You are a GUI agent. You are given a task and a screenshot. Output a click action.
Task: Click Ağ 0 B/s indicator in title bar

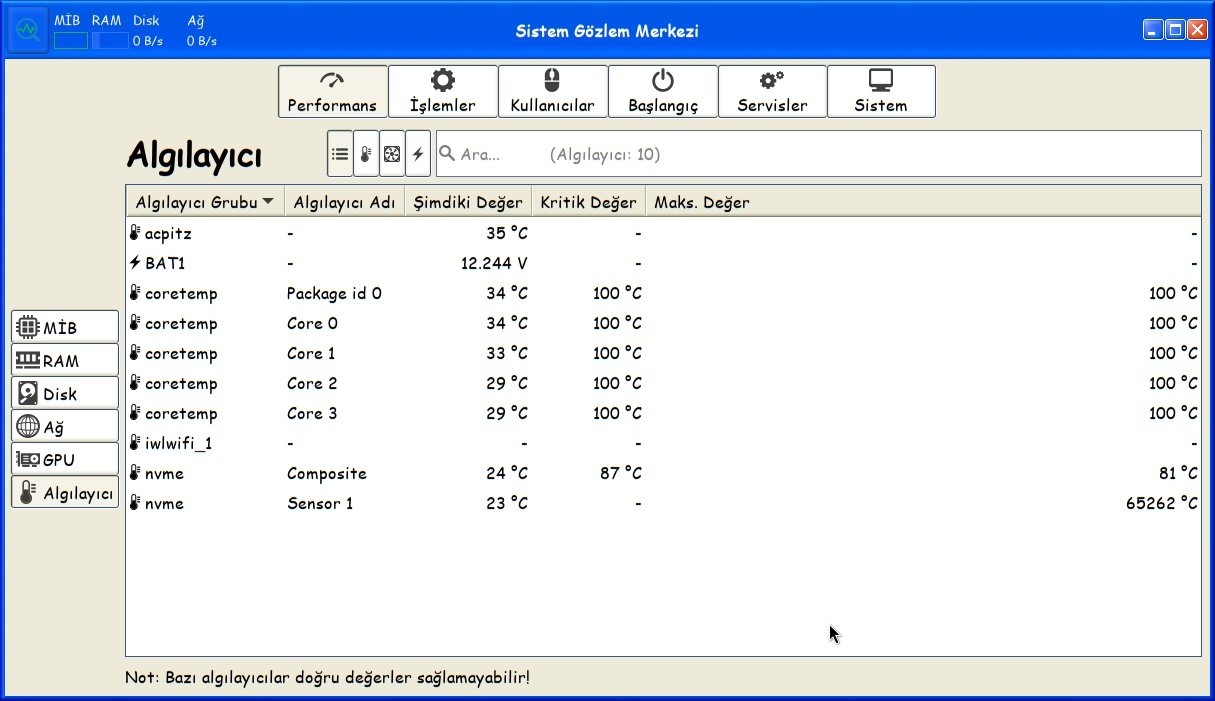tap(202, 41)
